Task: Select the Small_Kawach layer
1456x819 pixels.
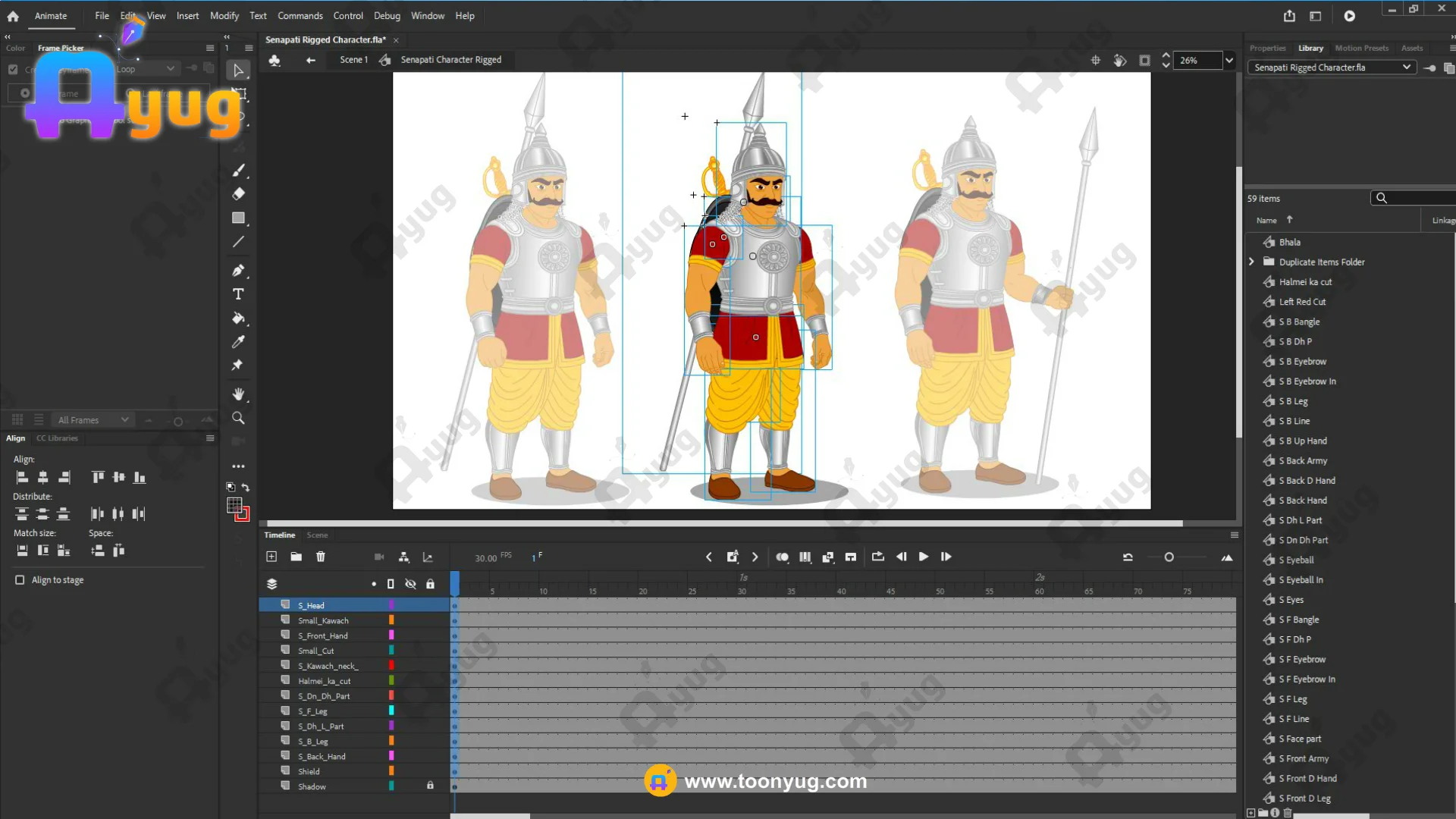Action: point(323,620)
